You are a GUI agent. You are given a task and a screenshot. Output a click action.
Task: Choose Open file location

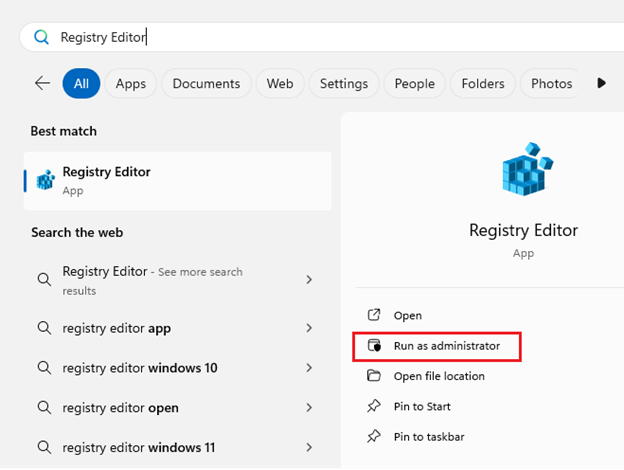point(439,376)
